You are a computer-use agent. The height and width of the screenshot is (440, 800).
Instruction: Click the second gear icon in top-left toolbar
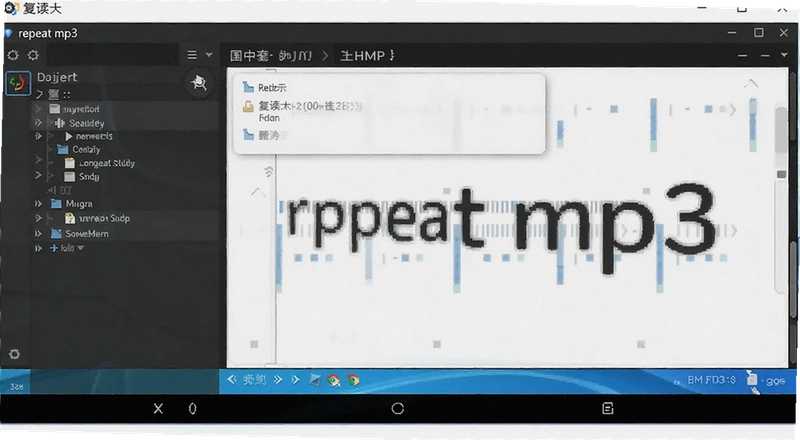pos(33,55)
